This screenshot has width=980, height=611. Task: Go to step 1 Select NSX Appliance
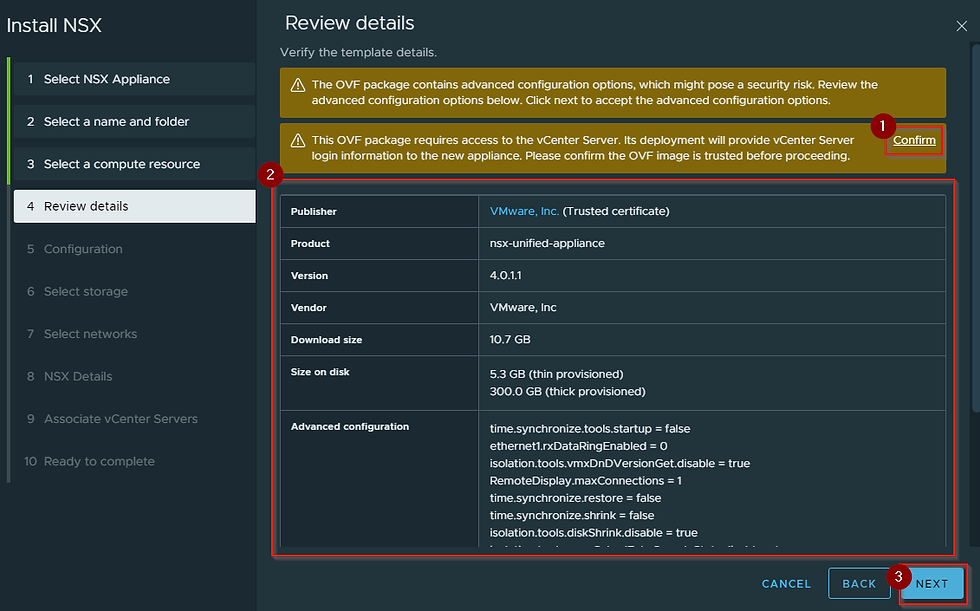coord(134,79)
